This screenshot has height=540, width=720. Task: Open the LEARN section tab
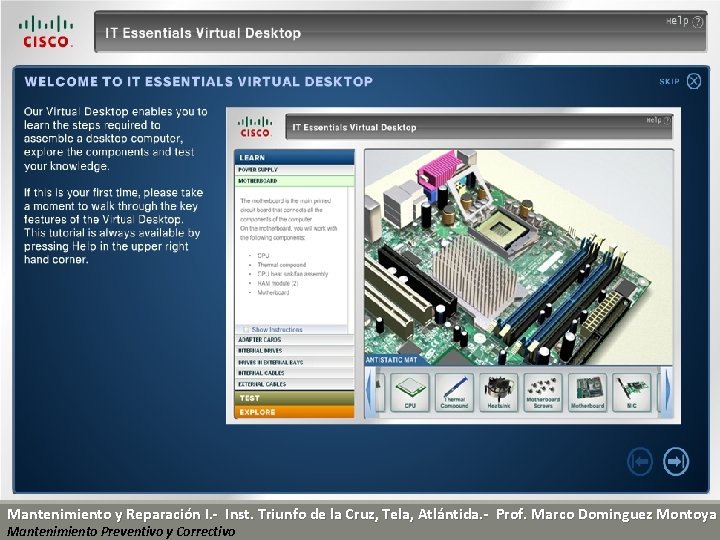click(x=294, y=157)
